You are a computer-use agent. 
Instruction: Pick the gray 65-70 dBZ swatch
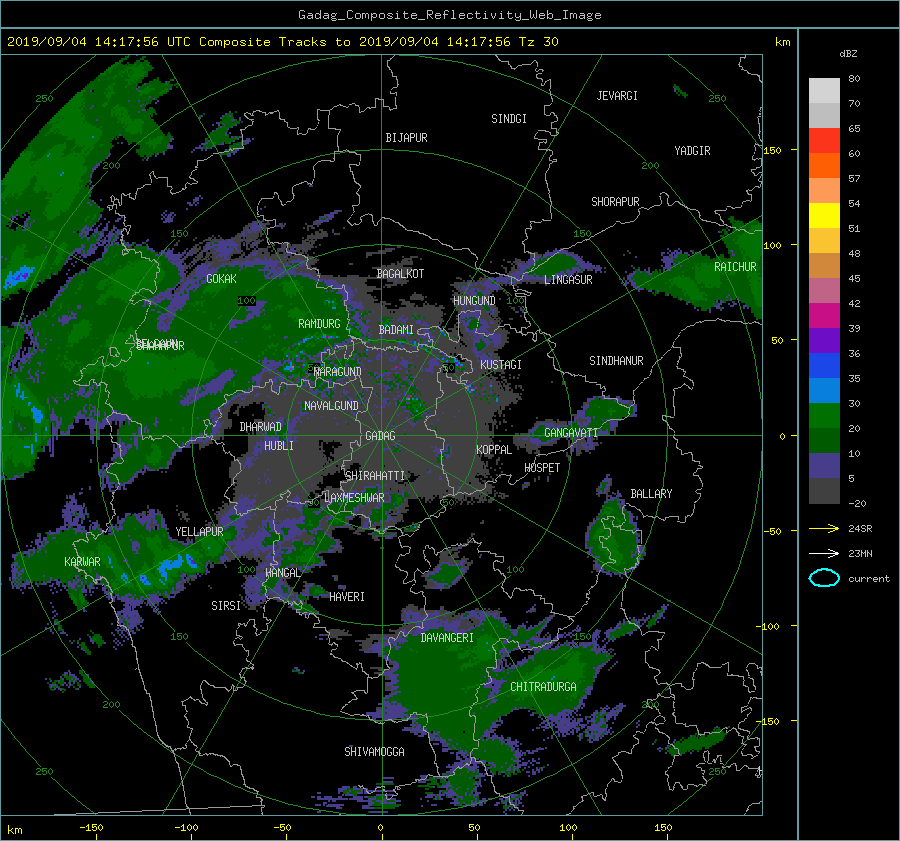pos(824,115)
